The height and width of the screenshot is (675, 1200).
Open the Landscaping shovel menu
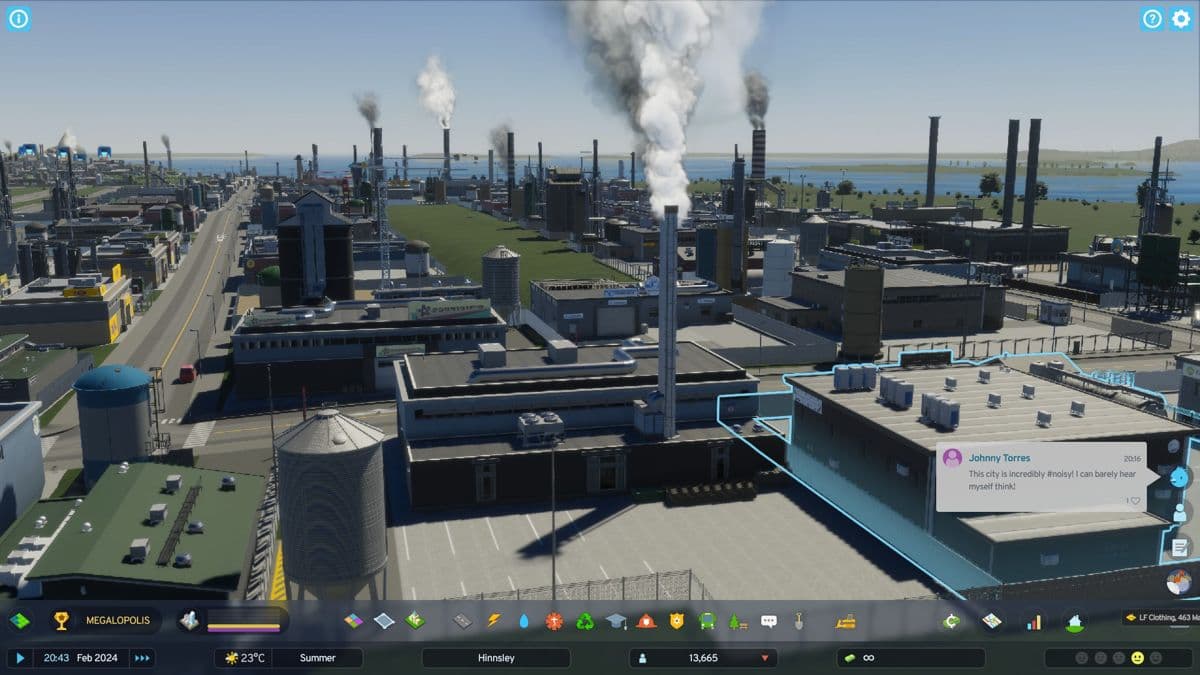799,621
